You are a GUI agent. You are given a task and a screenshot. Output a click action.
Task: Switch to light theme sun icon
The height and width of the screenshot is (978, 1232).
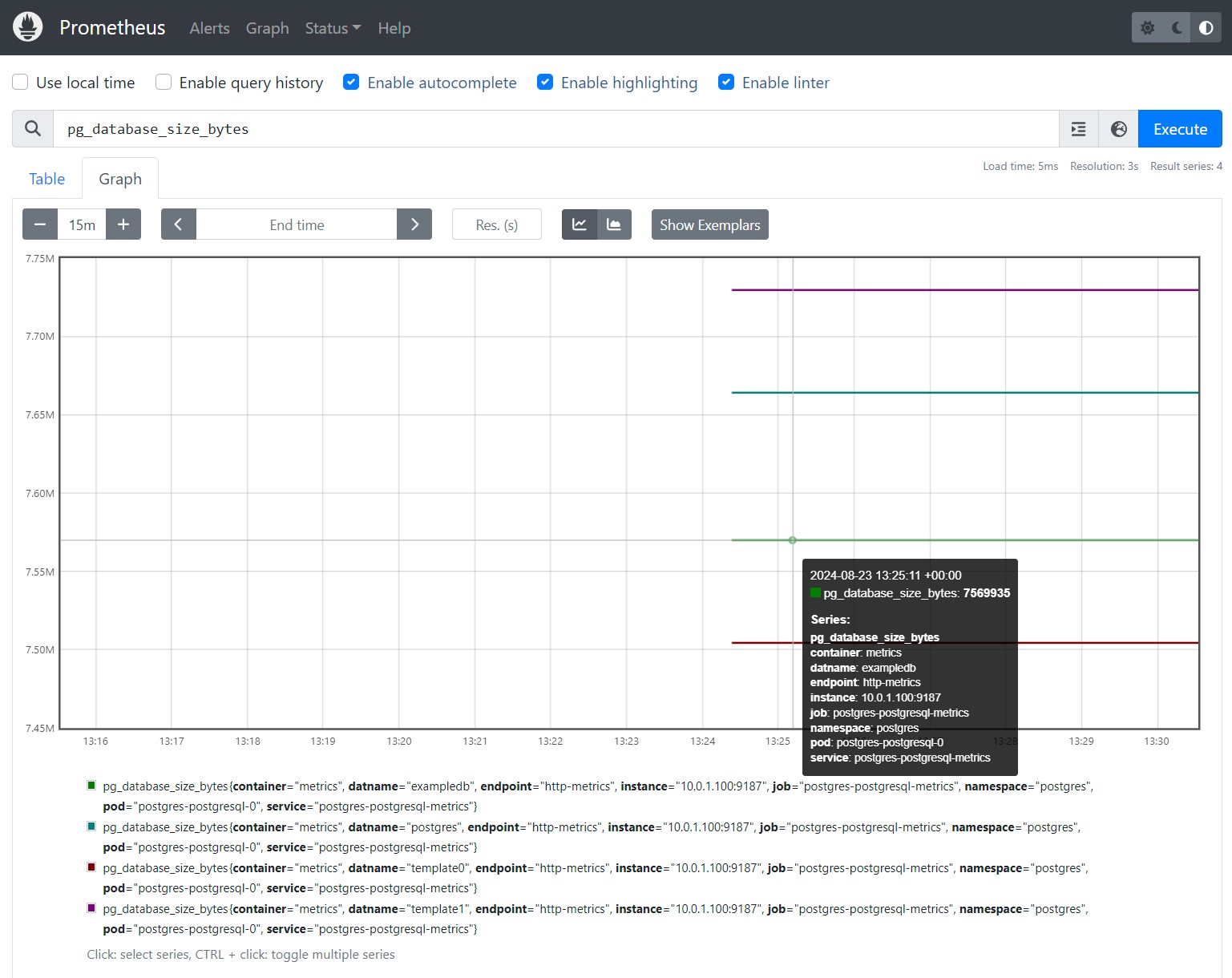(x=1147, y=28)
